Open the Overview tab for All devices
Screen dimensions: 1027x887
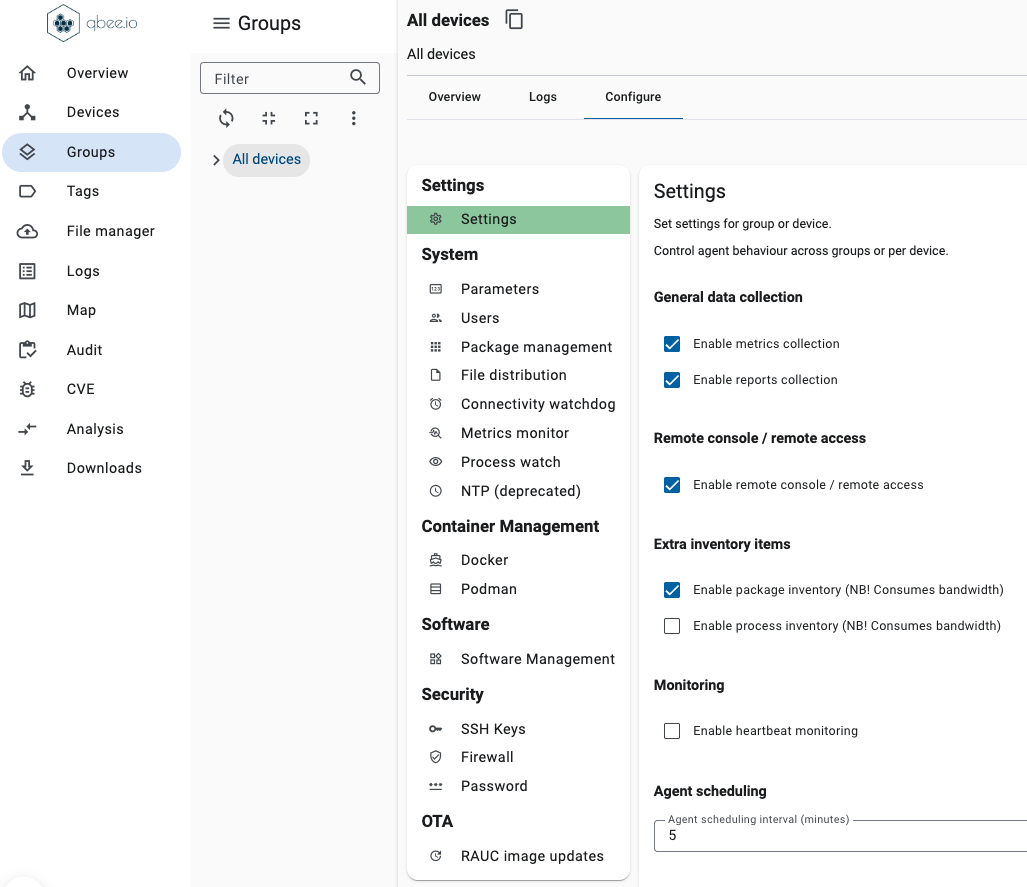pyautogui.click(x=454, y=97)
